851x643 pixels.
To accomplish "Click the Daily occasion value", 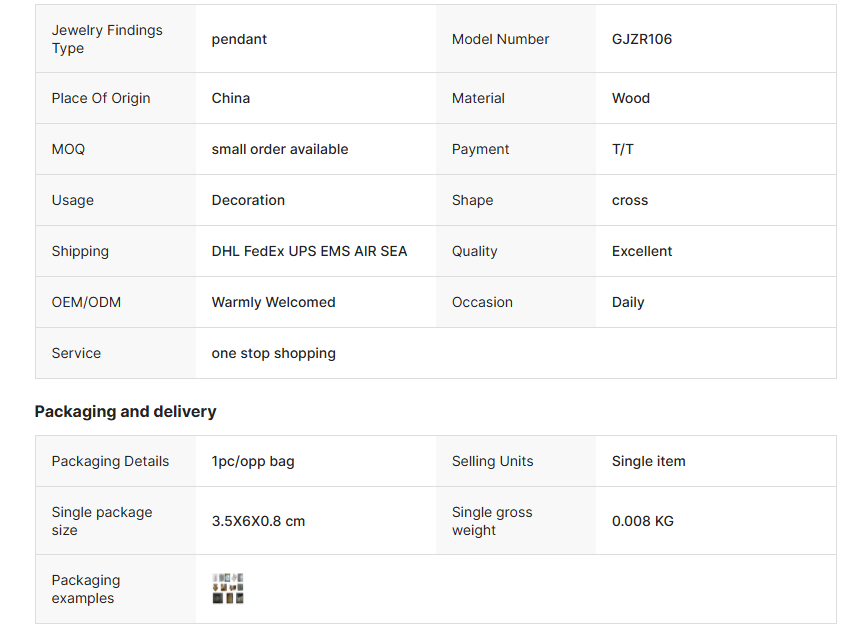I will coord(628,302).
